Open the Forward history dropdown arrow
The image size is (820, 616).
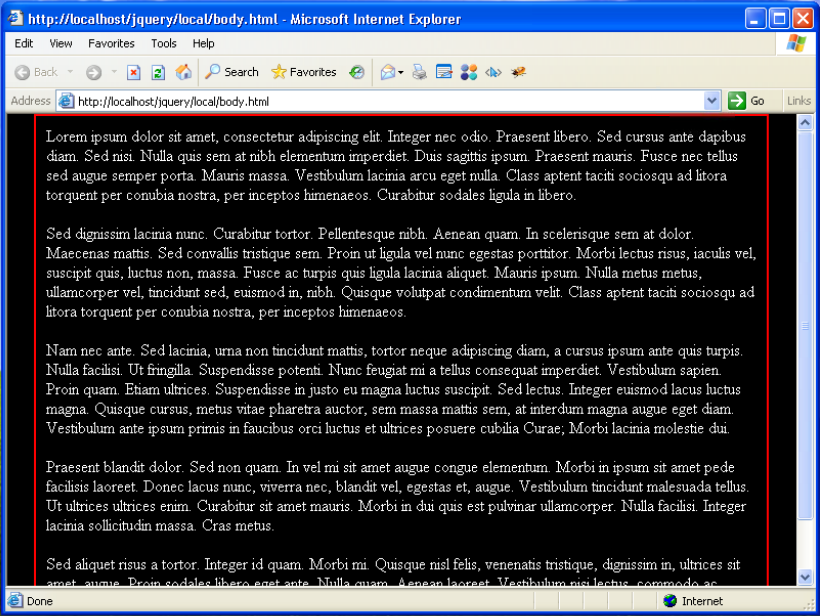click(113, 72)
